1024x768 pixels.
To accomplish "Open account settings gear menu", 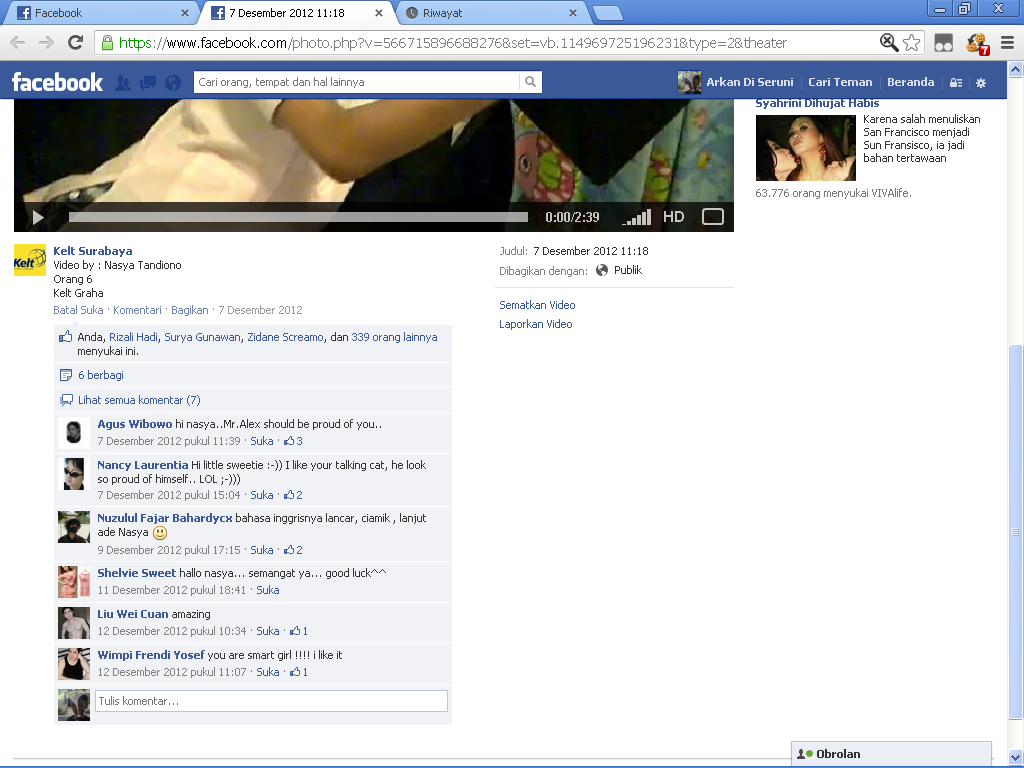I will [981, 82].
